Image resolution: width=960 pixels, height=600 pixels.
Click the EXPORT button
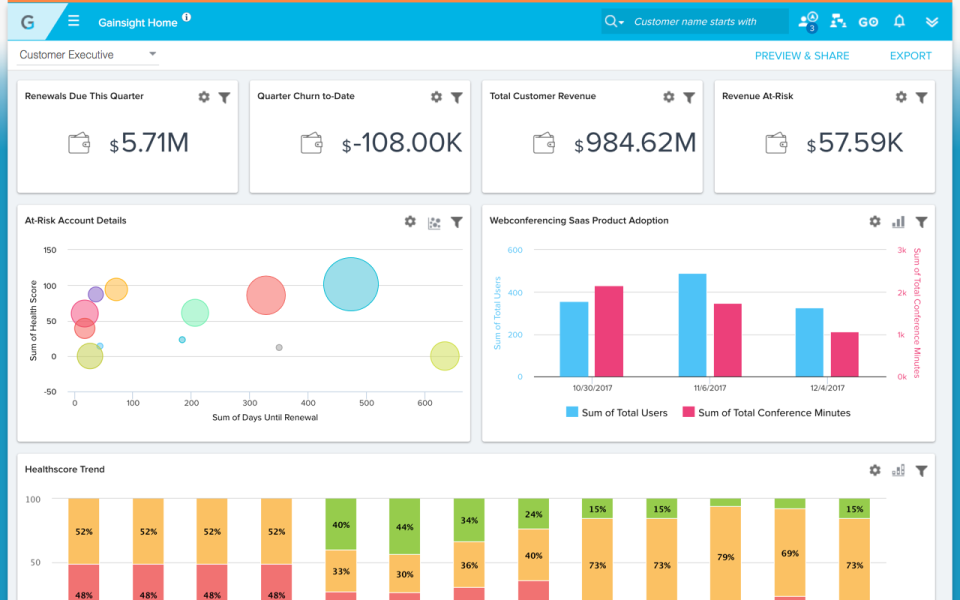pyautogui.click(x=909, y=55)
